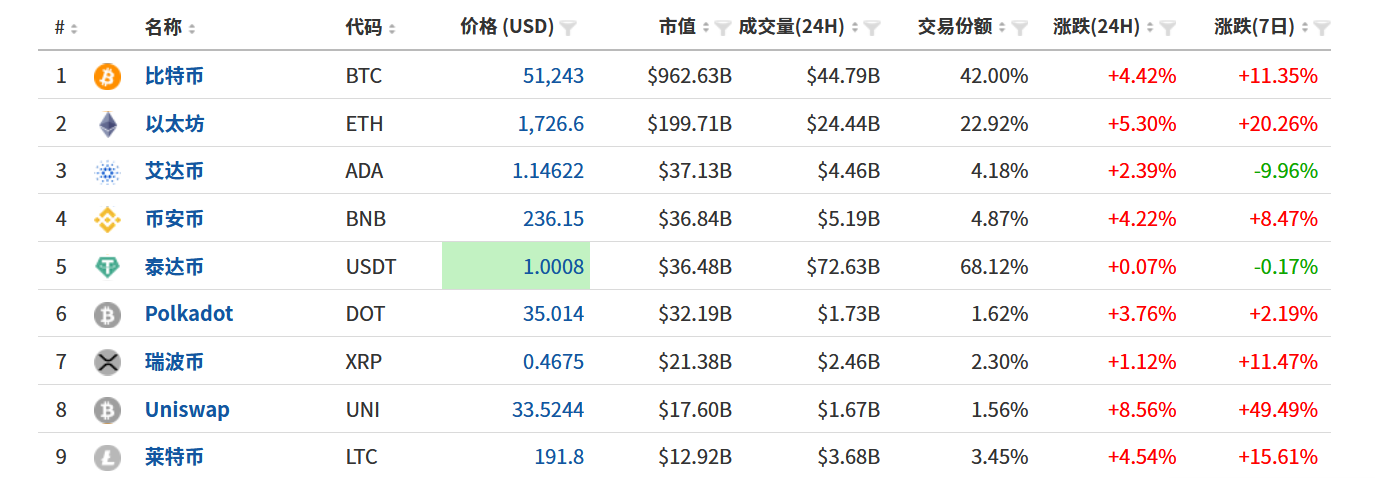1375x478 pixels.
Task: Click the USDT Tether coin icon
Action: point(107,267)
